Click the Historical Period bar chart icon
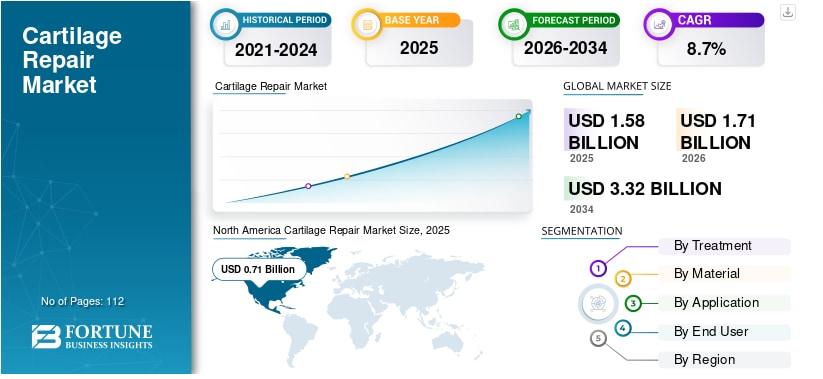 tap(225, 24)
